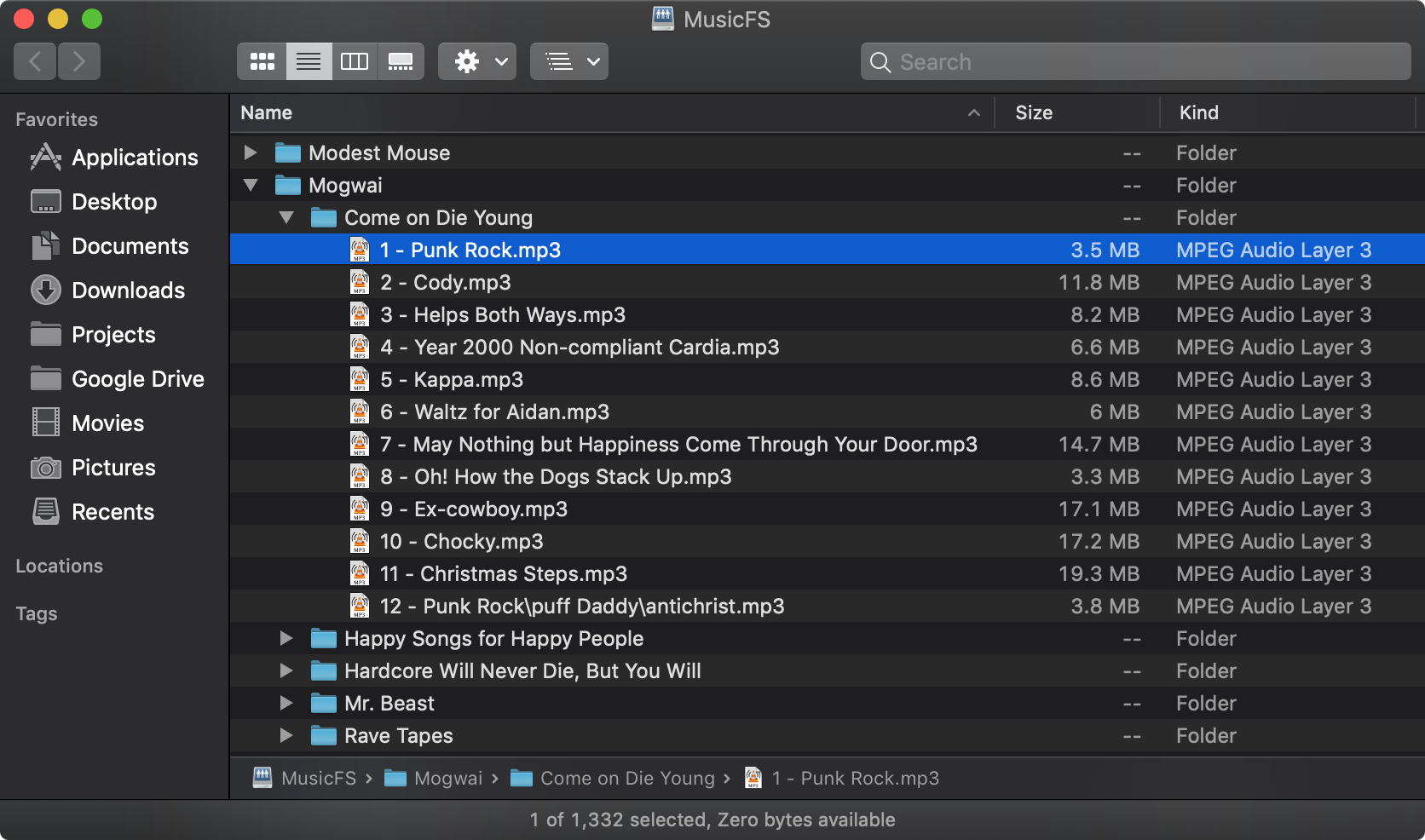Open Applications in the sidebar
Image resolution: width=1425 pixels, height=840 pixels.
(x=134, y=158)
